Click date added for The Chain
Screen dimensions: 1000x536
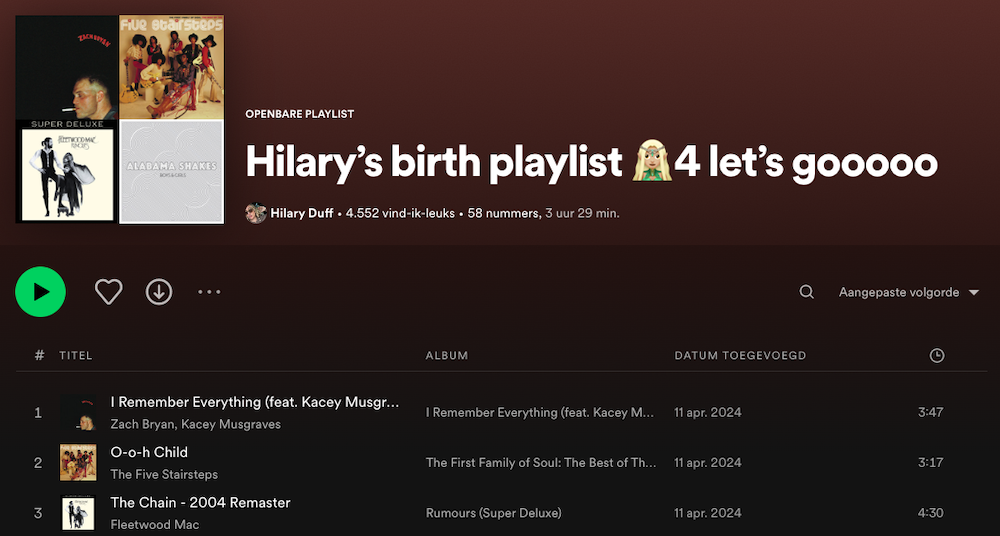pyautogui.click(x=708, y=513)
